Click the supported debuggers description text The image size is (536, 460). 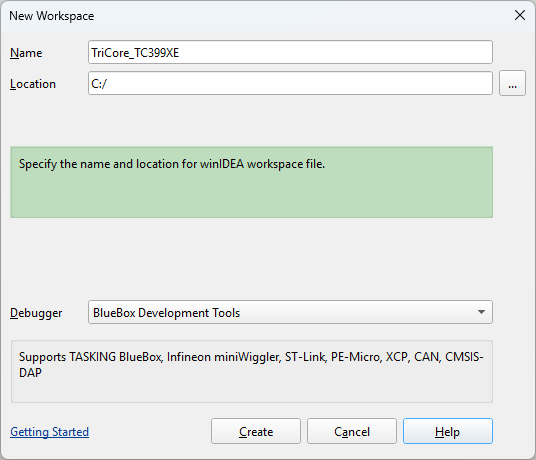[251, 365]
